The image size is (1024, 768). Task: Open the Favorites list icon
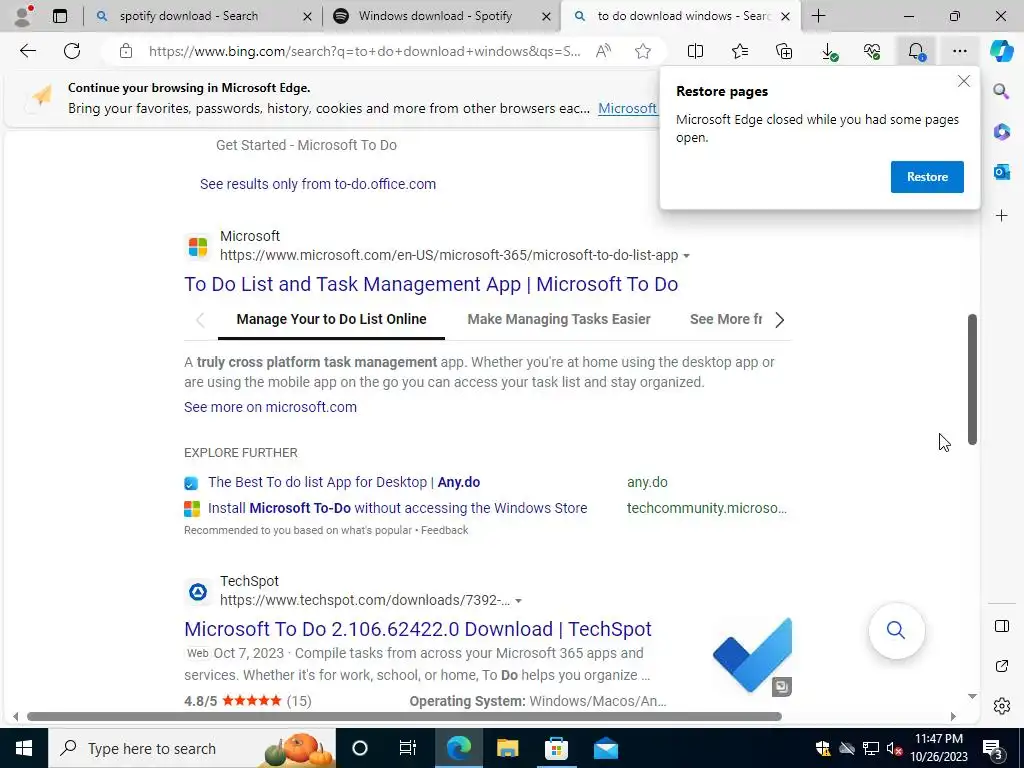[x=740, y=51]
